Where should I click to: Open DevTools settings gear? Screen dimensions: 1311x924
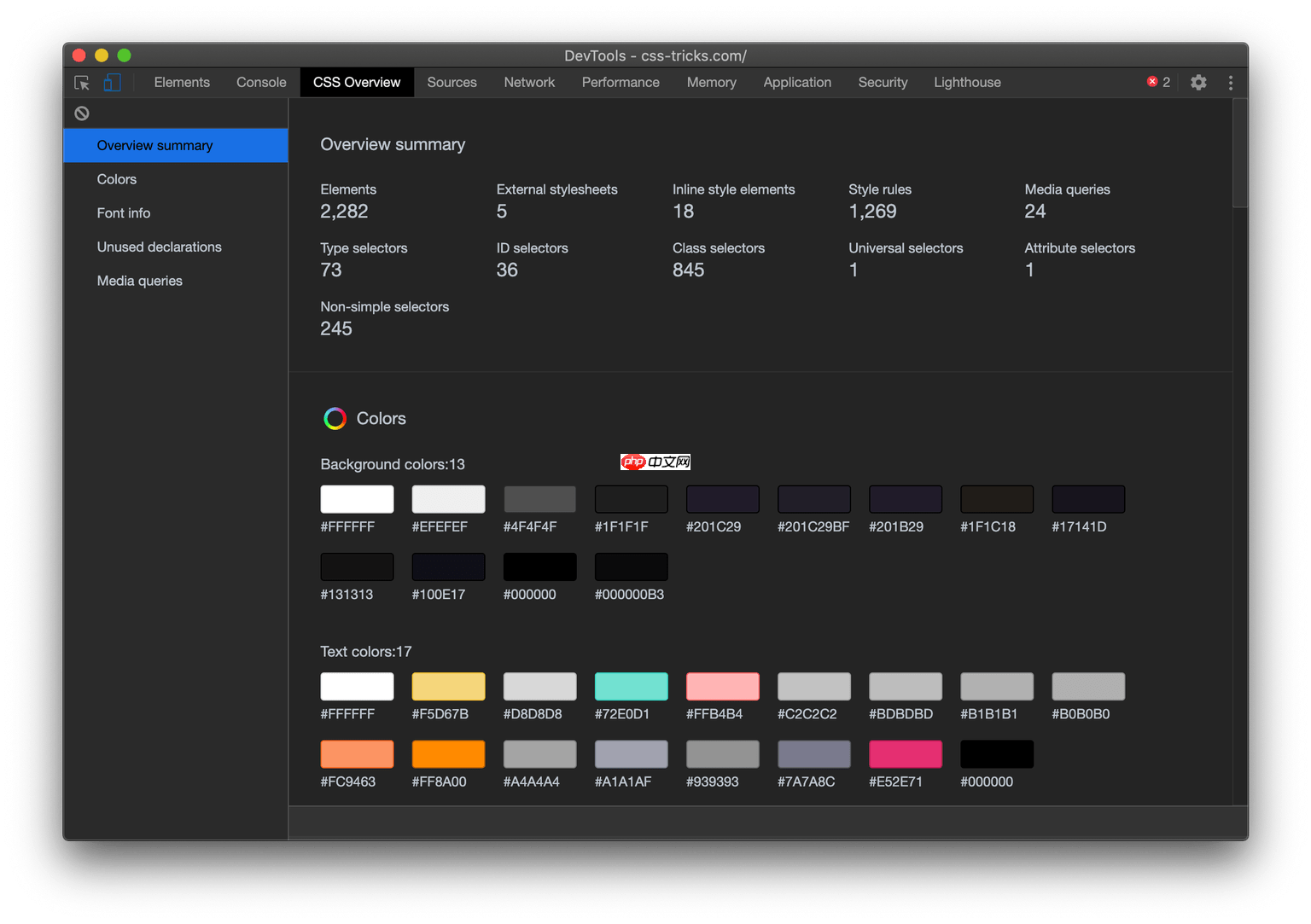click(1198, 83)
